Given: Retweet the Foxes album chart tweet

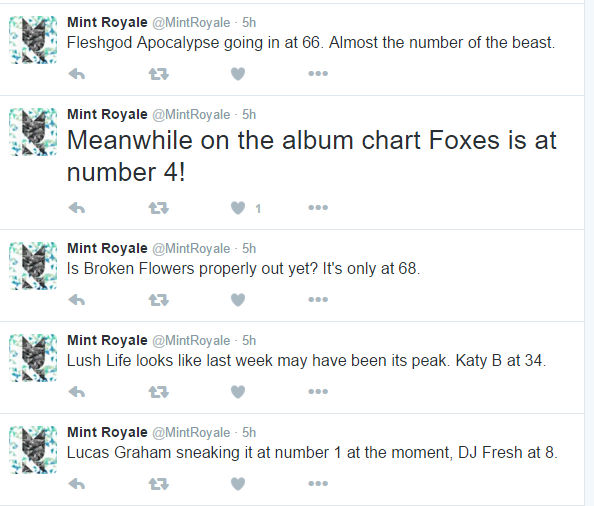Looking at the screenshot, I should (x=158, y=208).
